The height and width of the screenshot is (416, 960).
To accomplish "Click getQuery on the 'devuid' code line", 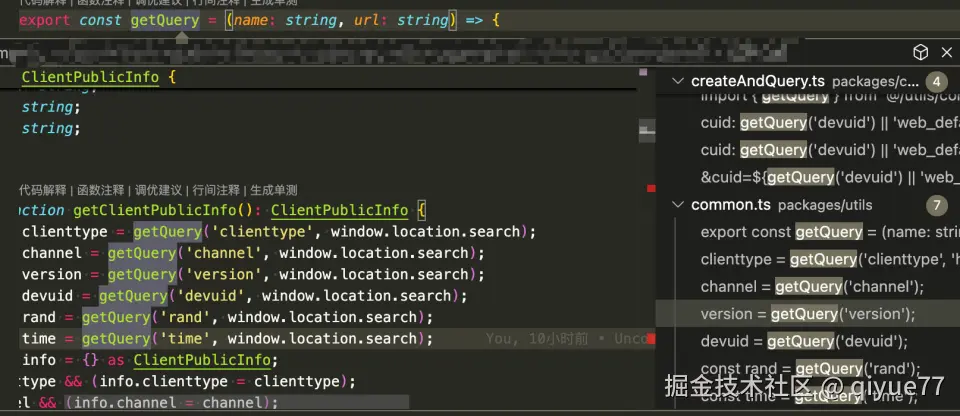I will (133, 296).
